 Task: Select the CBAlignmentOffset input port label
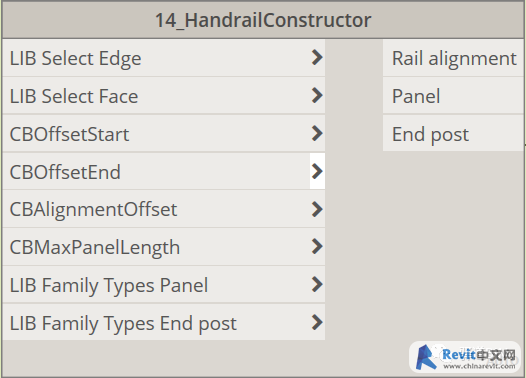click(x=93, y=210)
